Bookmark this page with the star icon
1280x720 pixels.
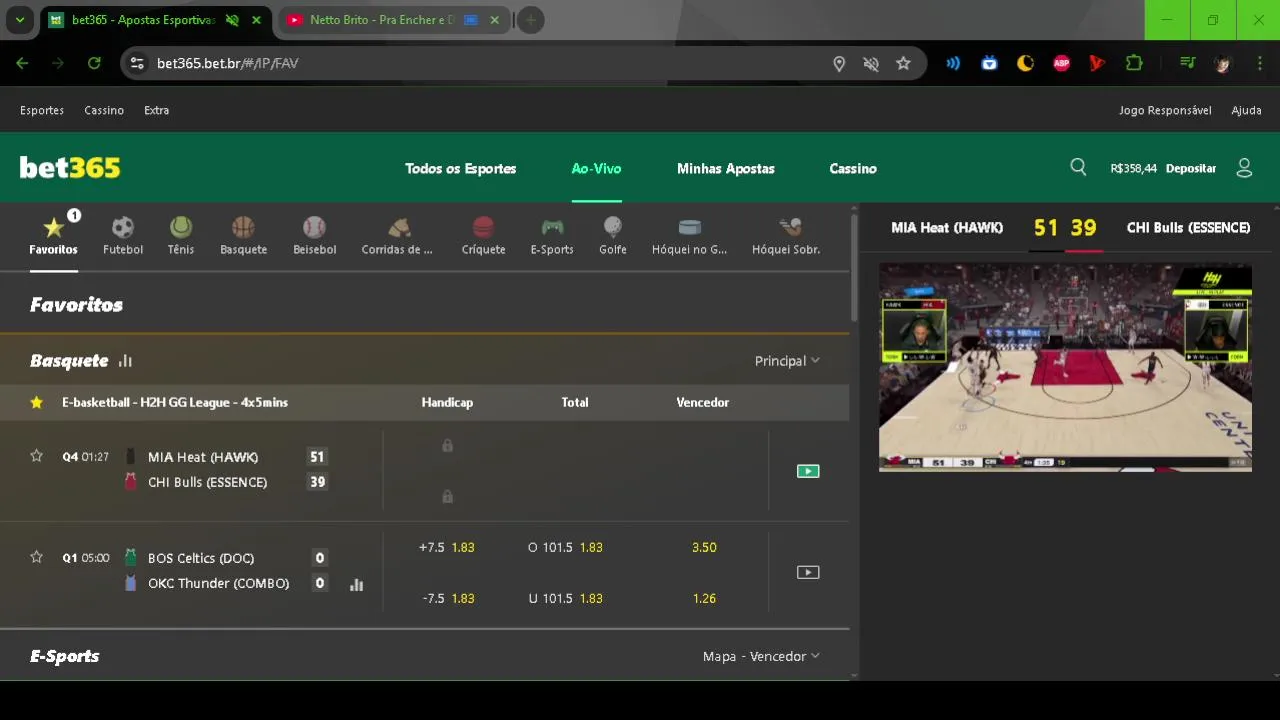tap(903, 63)
